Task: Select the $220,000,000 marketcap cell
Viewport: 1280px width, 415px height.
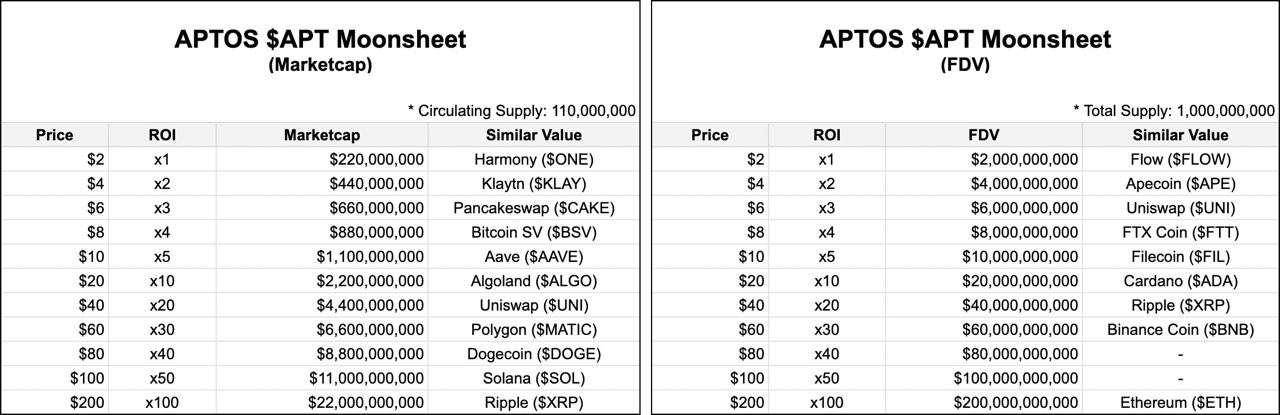Action: click(322, 159)
